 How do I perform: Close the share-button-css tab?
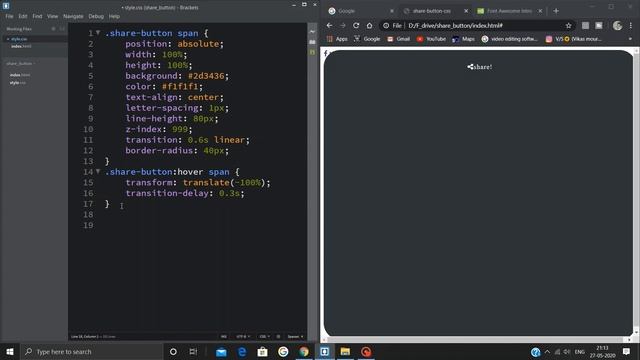(466, 11)
